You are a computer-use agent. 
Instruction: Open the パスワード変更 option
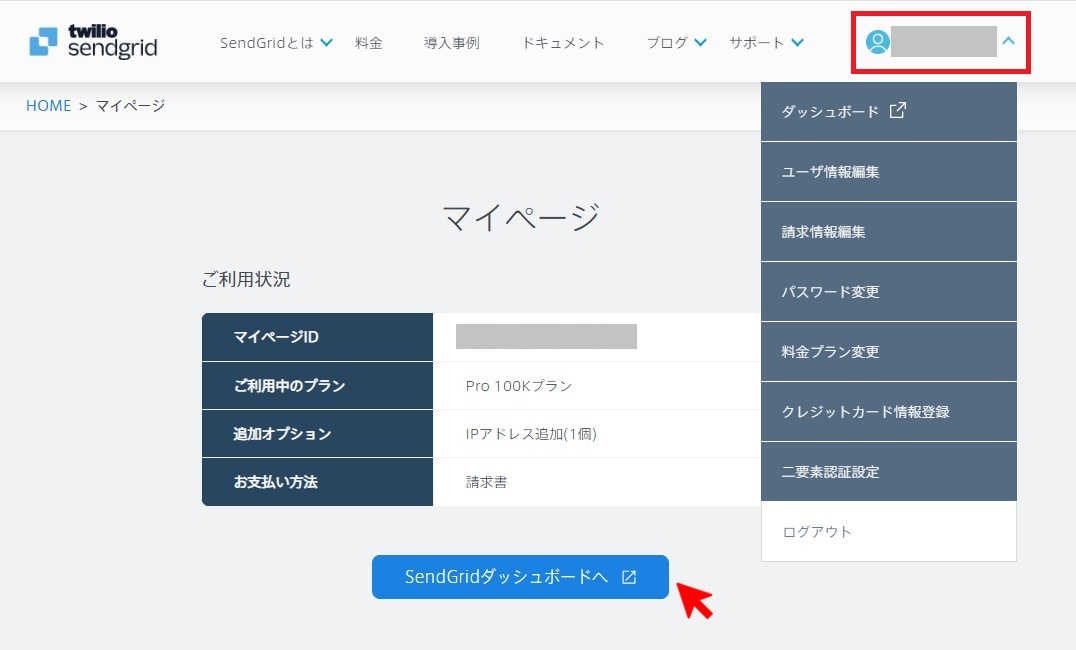tap(830, 291)
